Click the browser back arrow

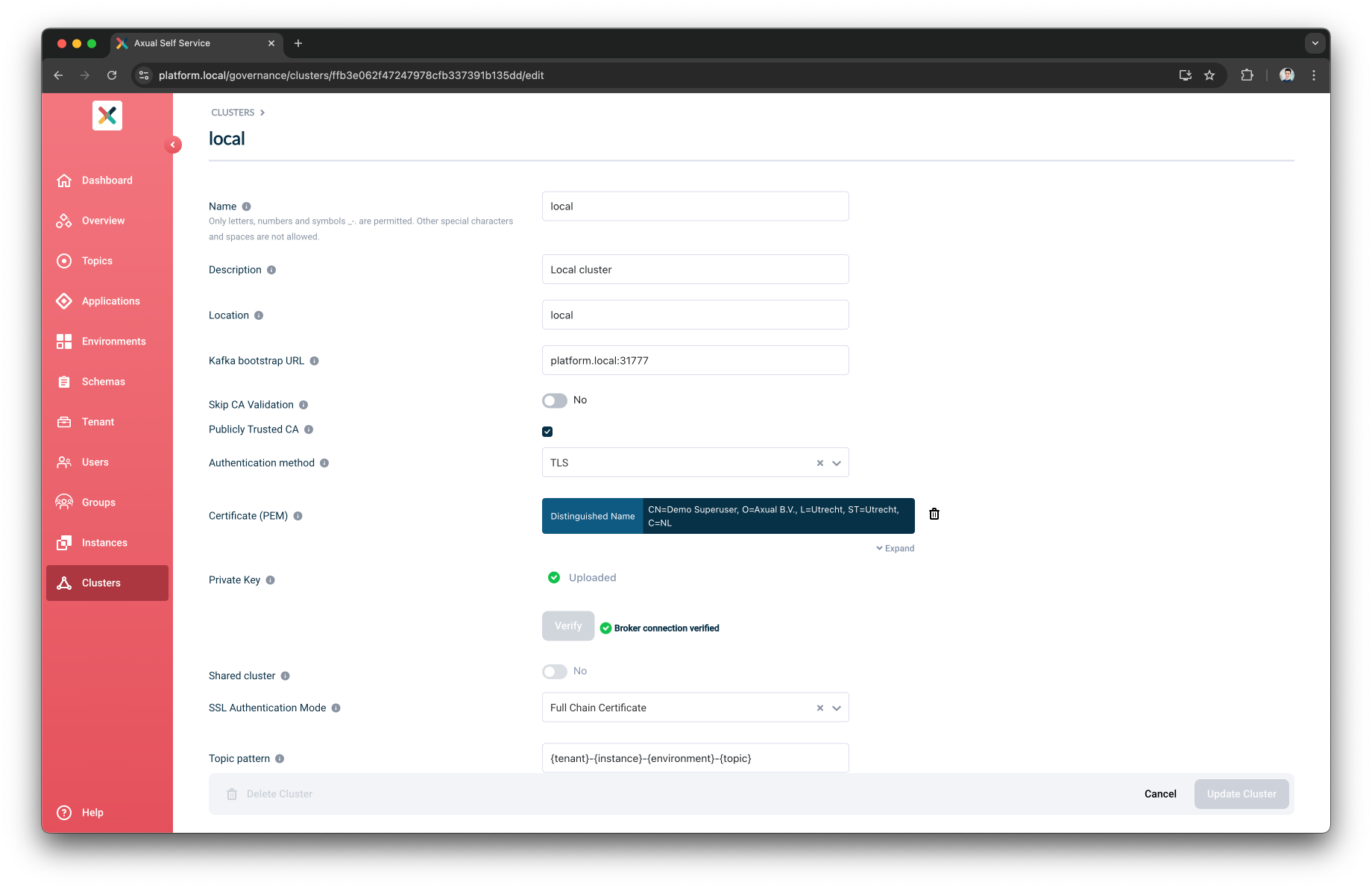(58, 75)
